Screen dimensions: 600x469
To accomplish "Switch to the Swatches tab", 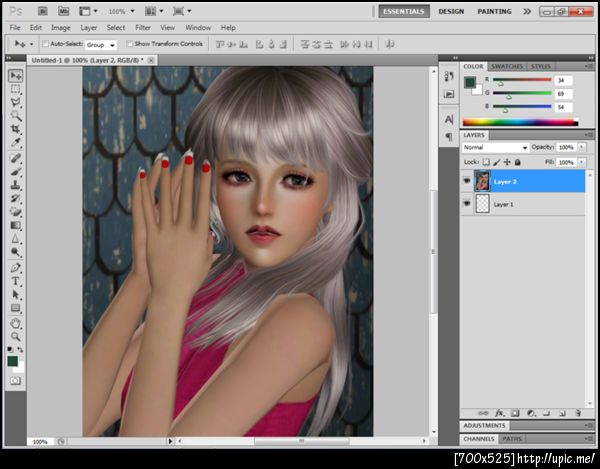I will (x=509, y=66).
